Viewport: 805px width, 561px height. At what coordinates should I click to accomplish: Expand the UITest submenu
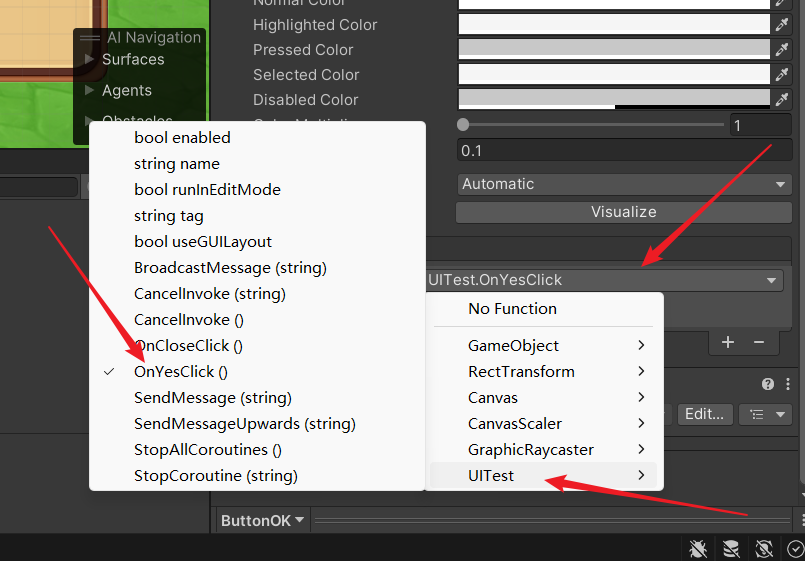pos(543,476)
